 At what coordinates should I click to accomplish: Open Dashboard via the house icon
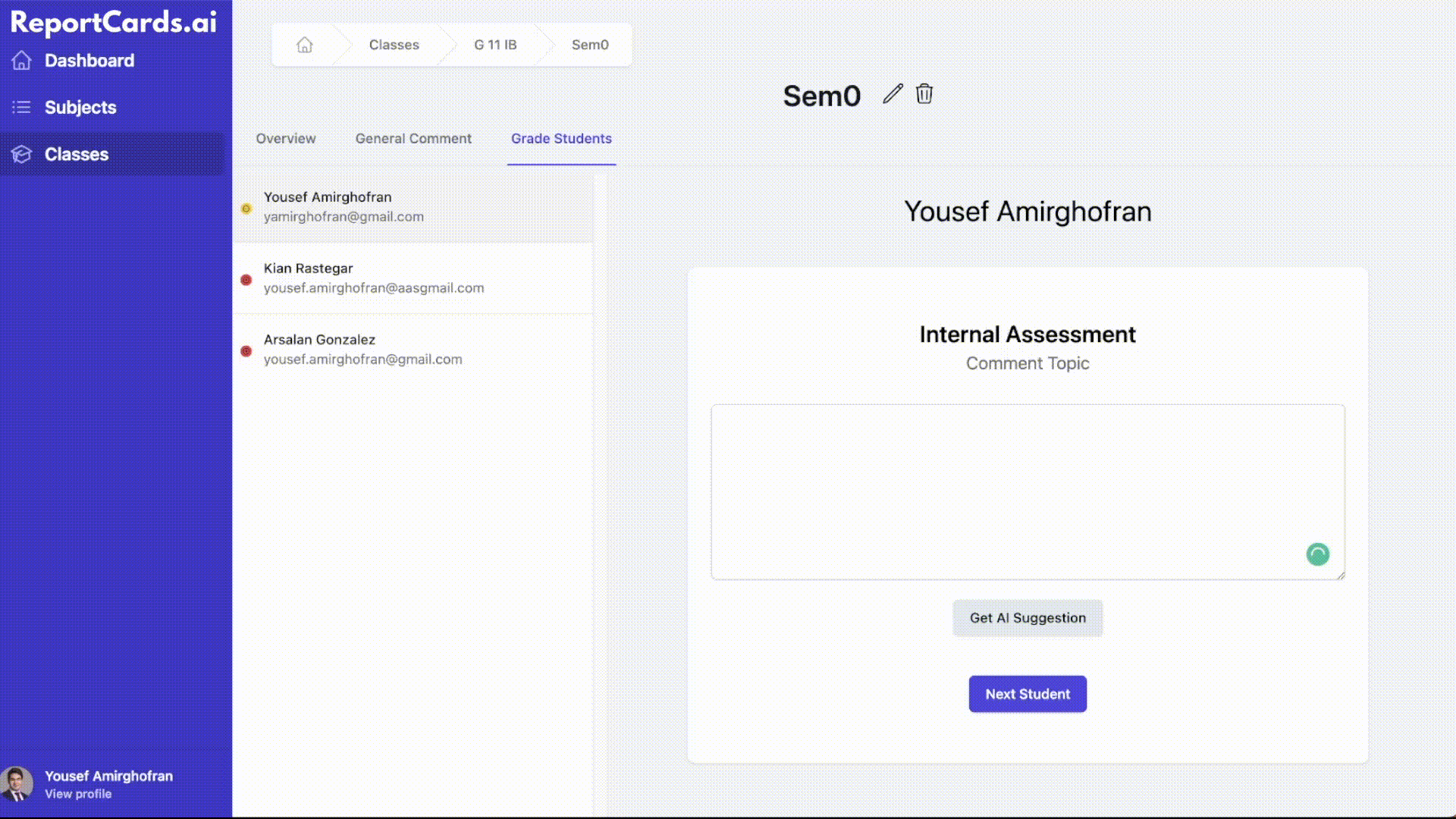click(22, 60)
